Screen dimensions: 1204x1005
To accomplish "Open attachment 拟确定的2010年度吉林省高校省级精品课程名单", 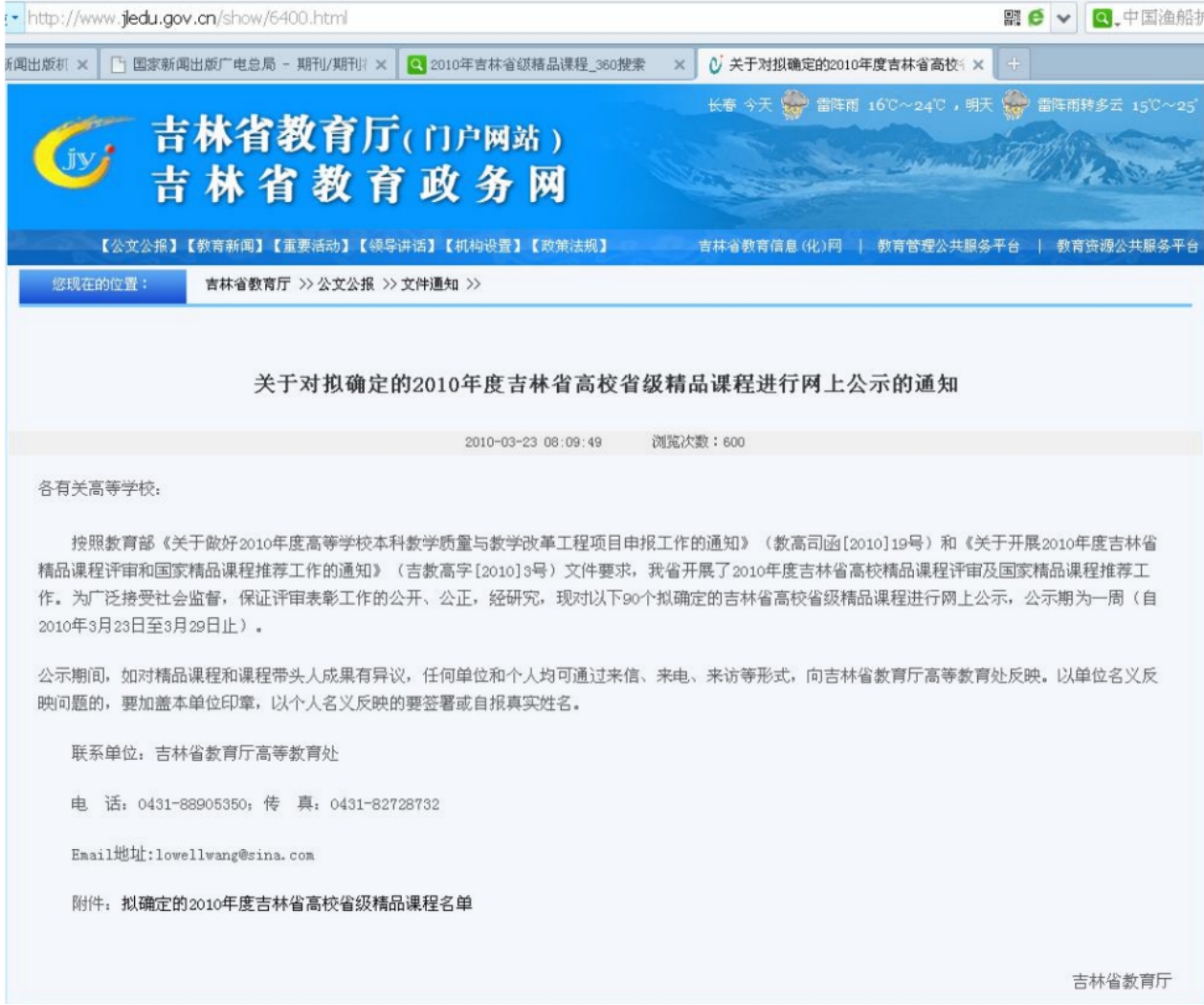I will [x=296, y=904].
